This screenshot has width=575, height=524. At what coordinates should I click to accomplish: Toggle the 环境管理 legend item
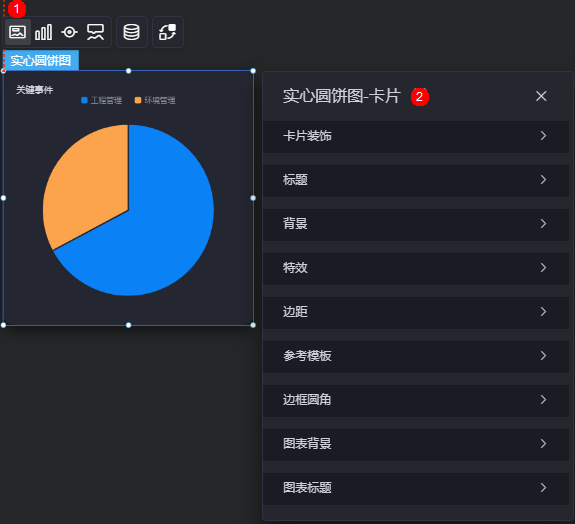(155, 100)
